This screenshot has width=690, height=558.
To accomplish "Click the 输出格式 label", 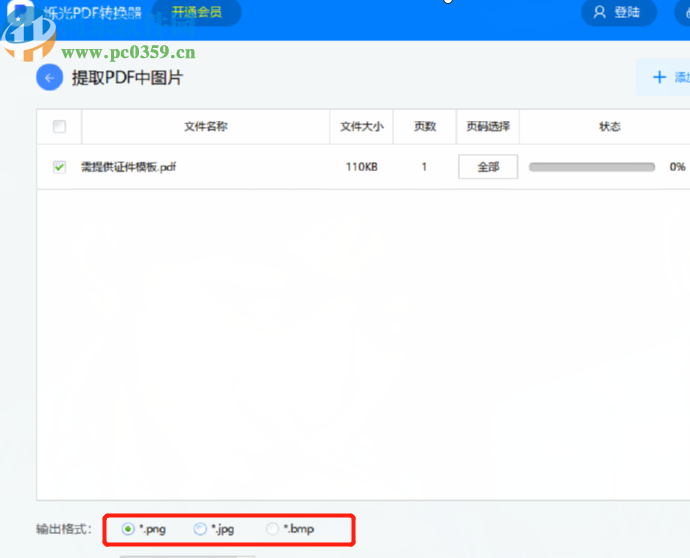I will click(x=64, y=529).
